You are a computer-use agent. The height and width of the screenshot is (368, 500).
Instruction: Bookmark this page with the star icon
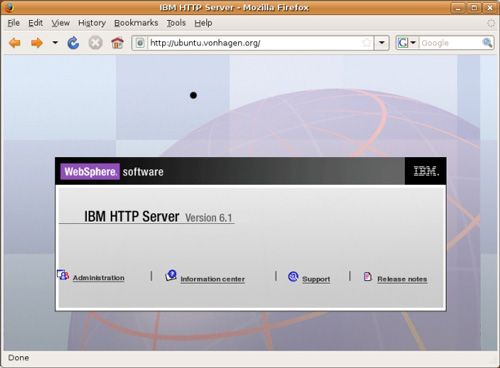click(367, 43)
